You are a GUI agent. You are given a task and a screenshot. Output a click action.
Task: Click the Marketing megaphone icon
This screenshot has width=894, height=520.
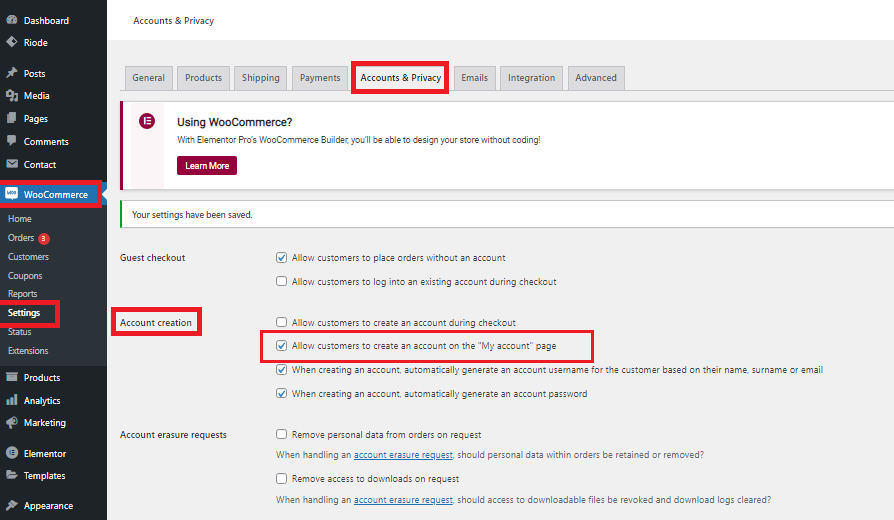click(11, 422)
